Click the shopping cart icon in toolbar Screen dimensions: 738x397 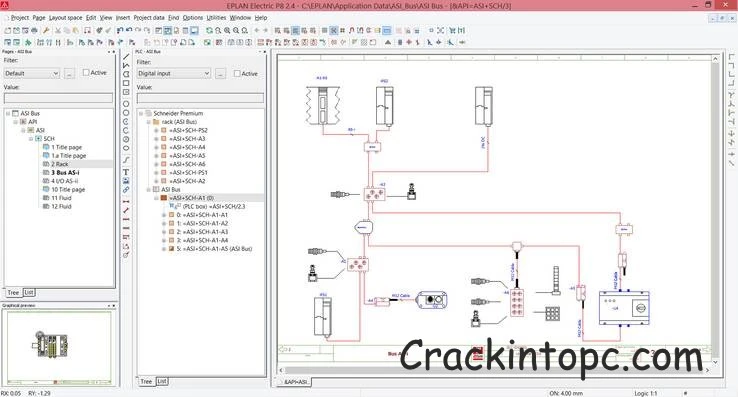452,31
